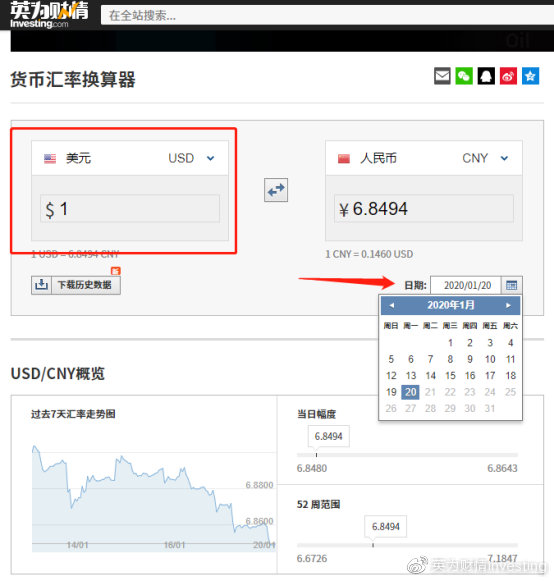Click the 52-week range slider marker
554x581 pixels.
(373, 545)
